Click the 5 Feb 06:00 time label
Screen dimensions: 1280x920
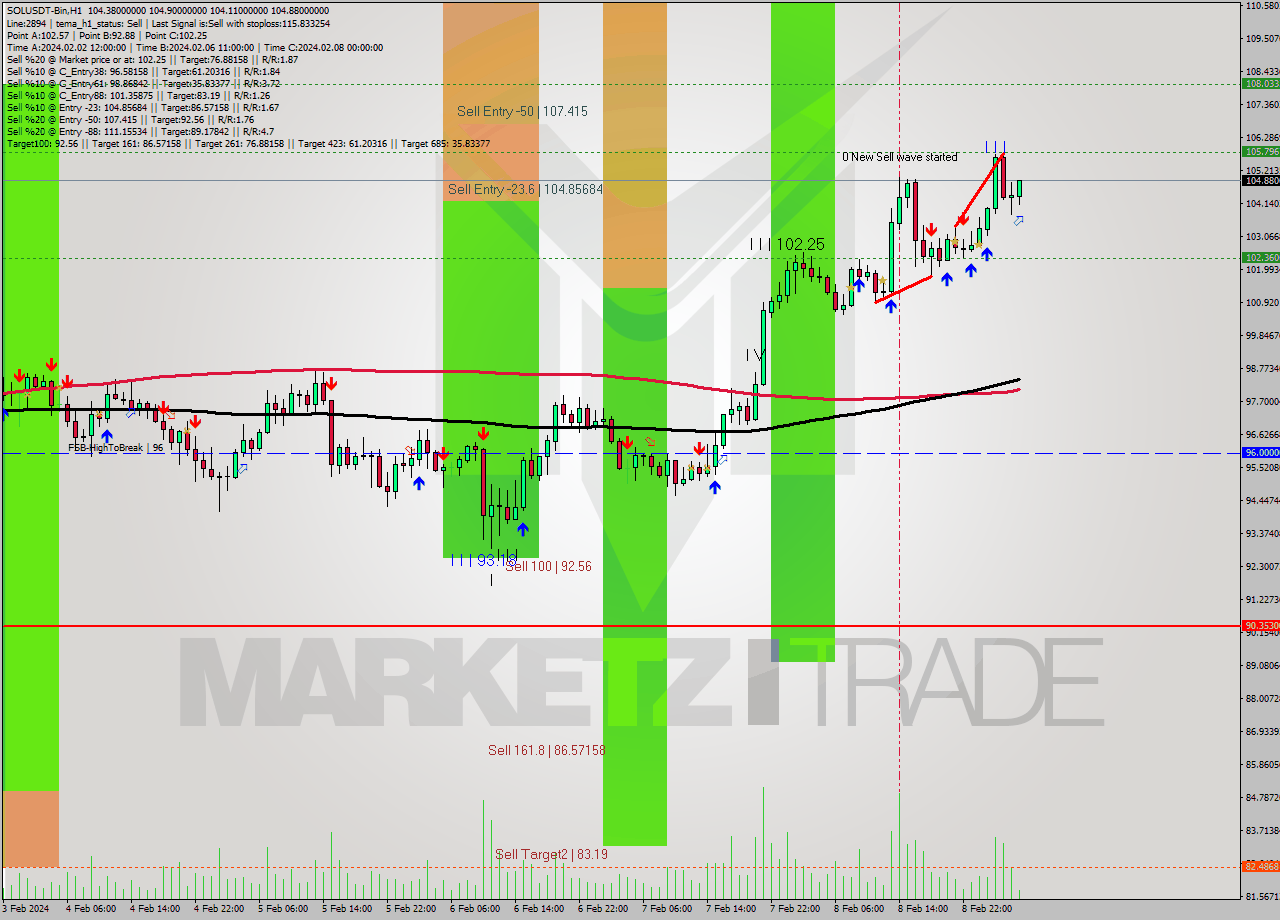[283, 909]
